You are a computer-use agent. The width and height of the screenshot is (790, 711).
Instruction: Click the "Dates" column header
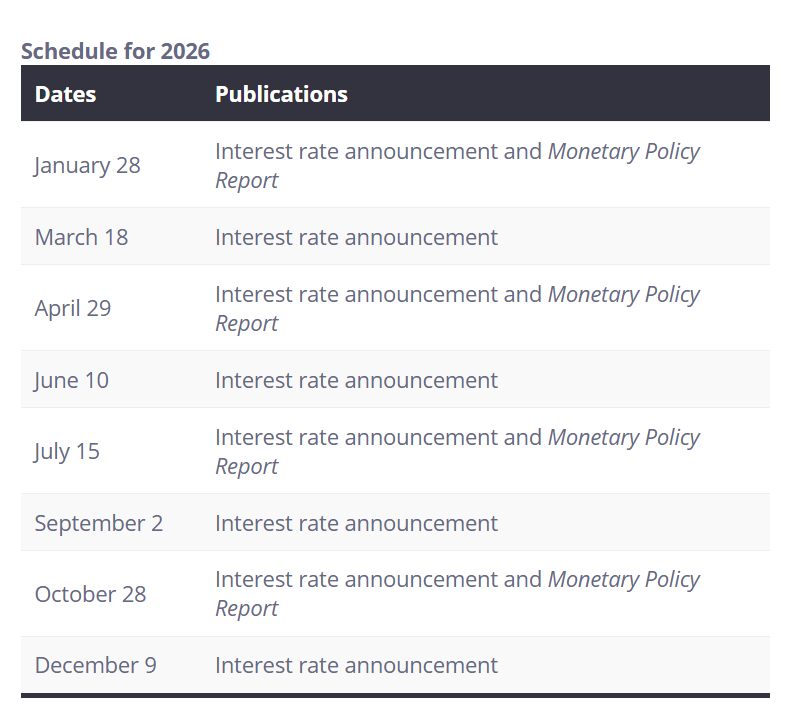[66, 94]
